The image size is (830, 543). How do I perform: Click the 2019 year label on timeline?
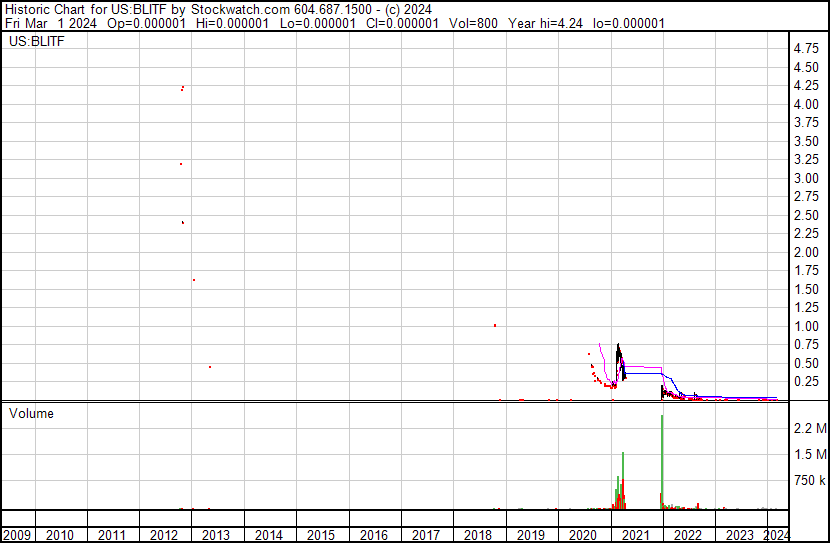(x=530, y=535)
